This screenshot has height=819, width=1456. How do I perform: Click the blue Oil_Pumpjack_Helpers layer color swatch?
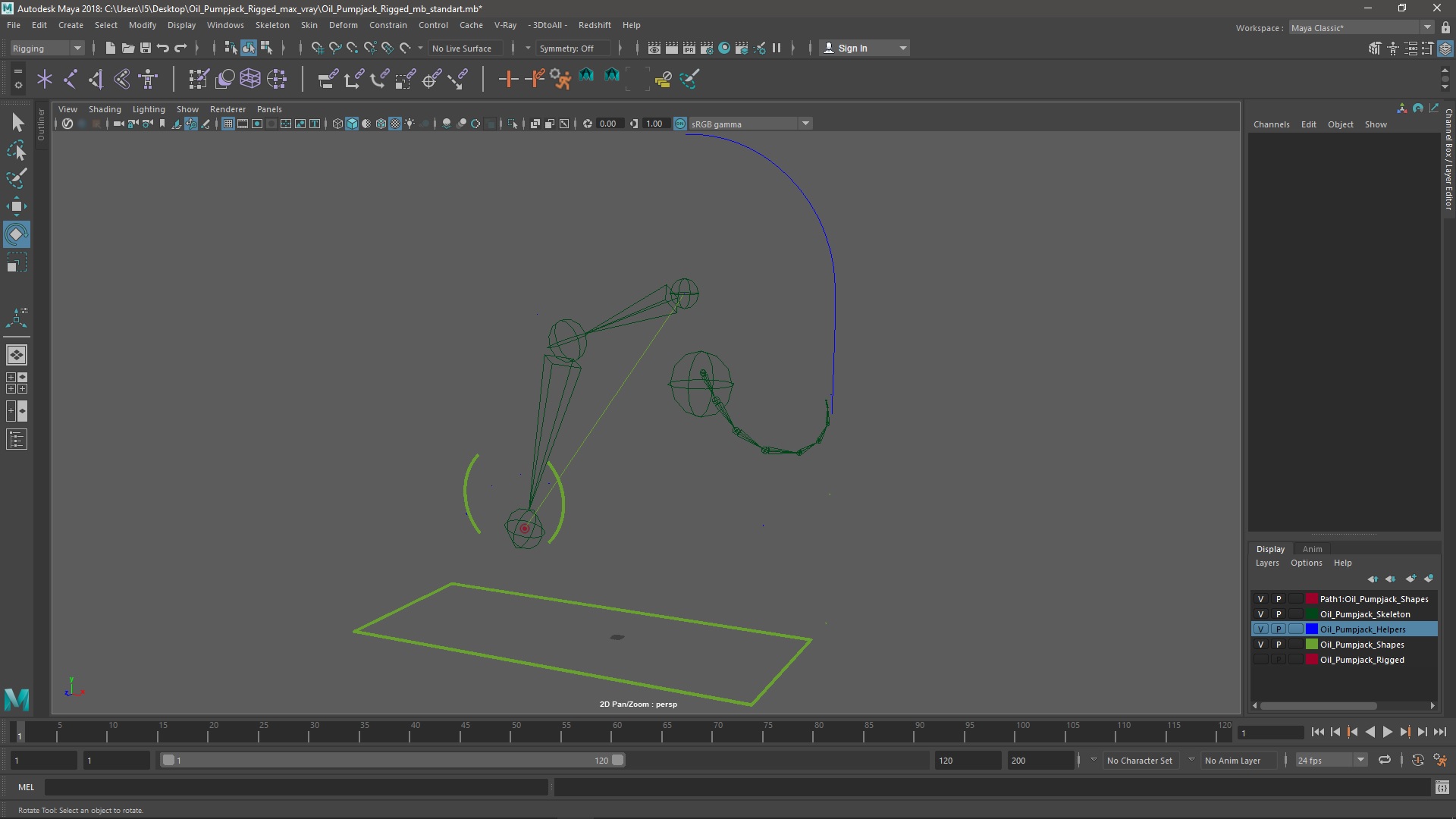(x=1311, y=629)
